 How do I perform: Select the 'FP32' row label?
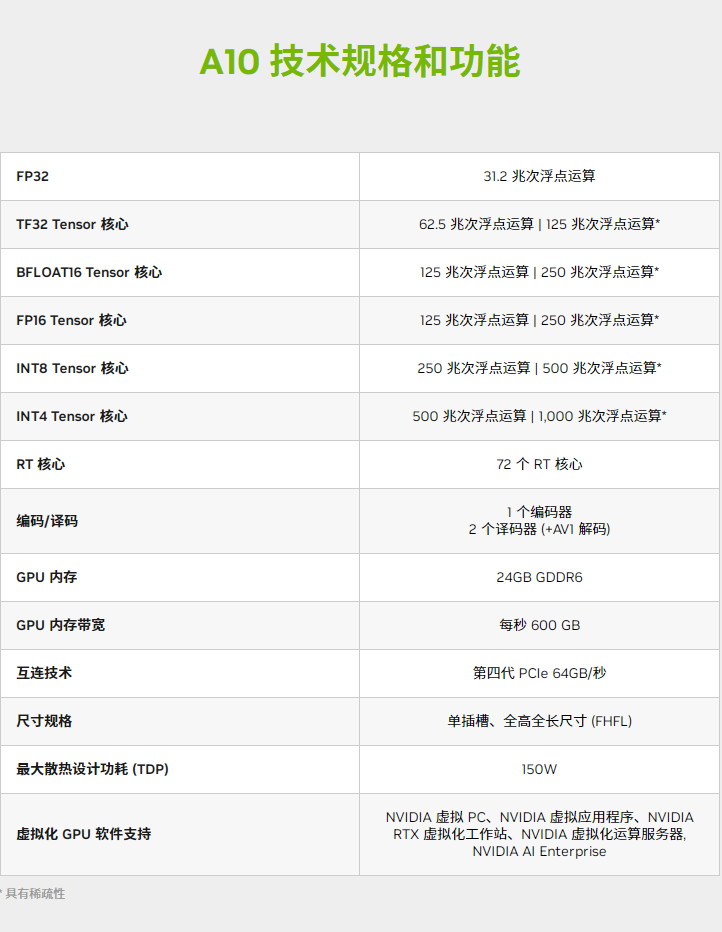click(33, 177)
